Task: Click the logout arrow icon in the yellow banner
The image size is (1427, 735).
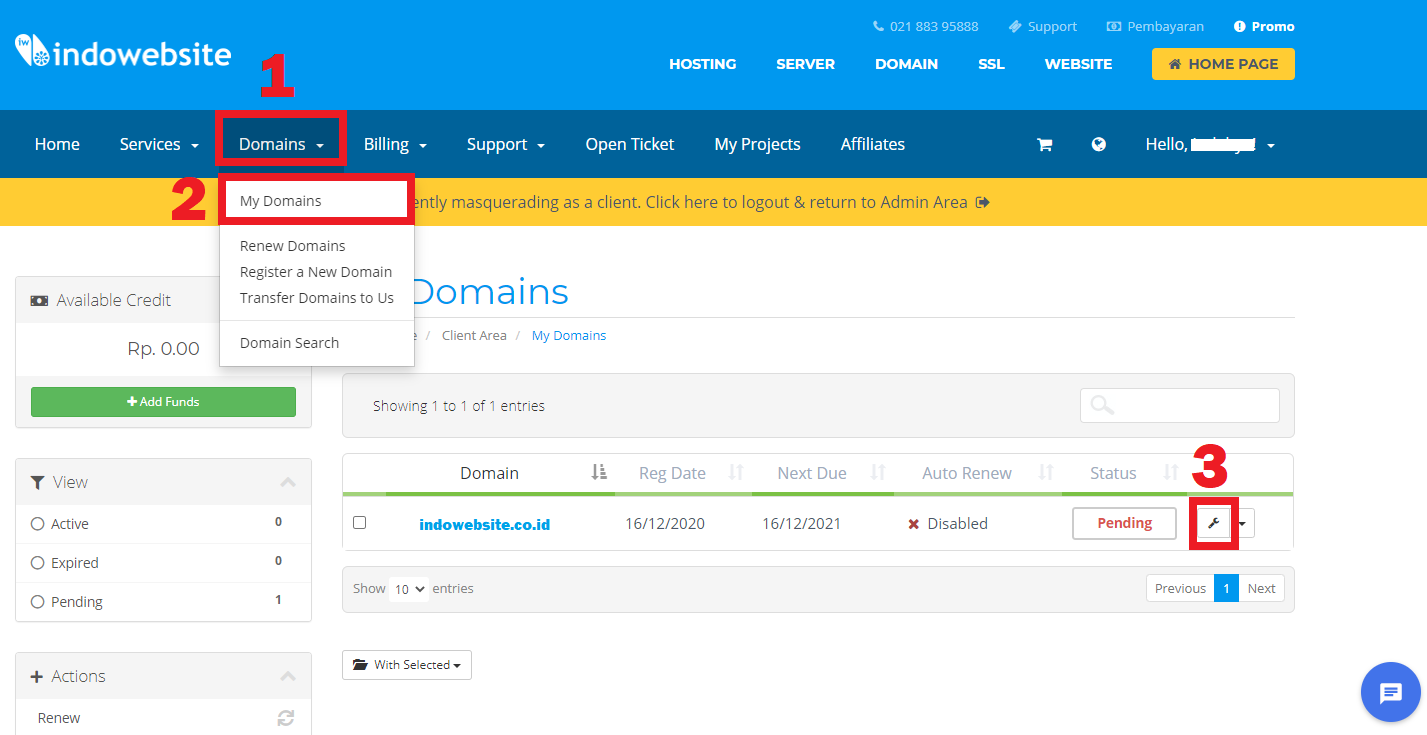Action: (981, 201)
